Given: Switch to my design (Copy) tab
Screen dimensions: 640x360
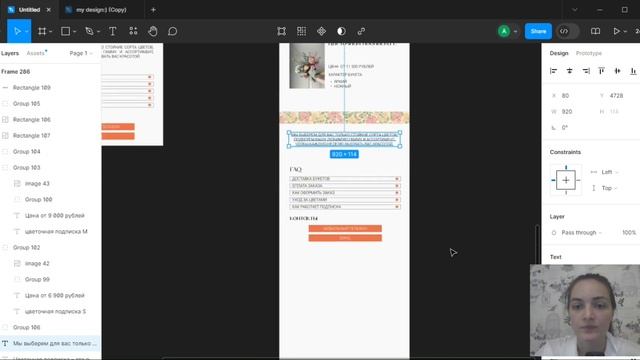Looking at the screenshot, I should pyautogui.click(x=101, y=9).
